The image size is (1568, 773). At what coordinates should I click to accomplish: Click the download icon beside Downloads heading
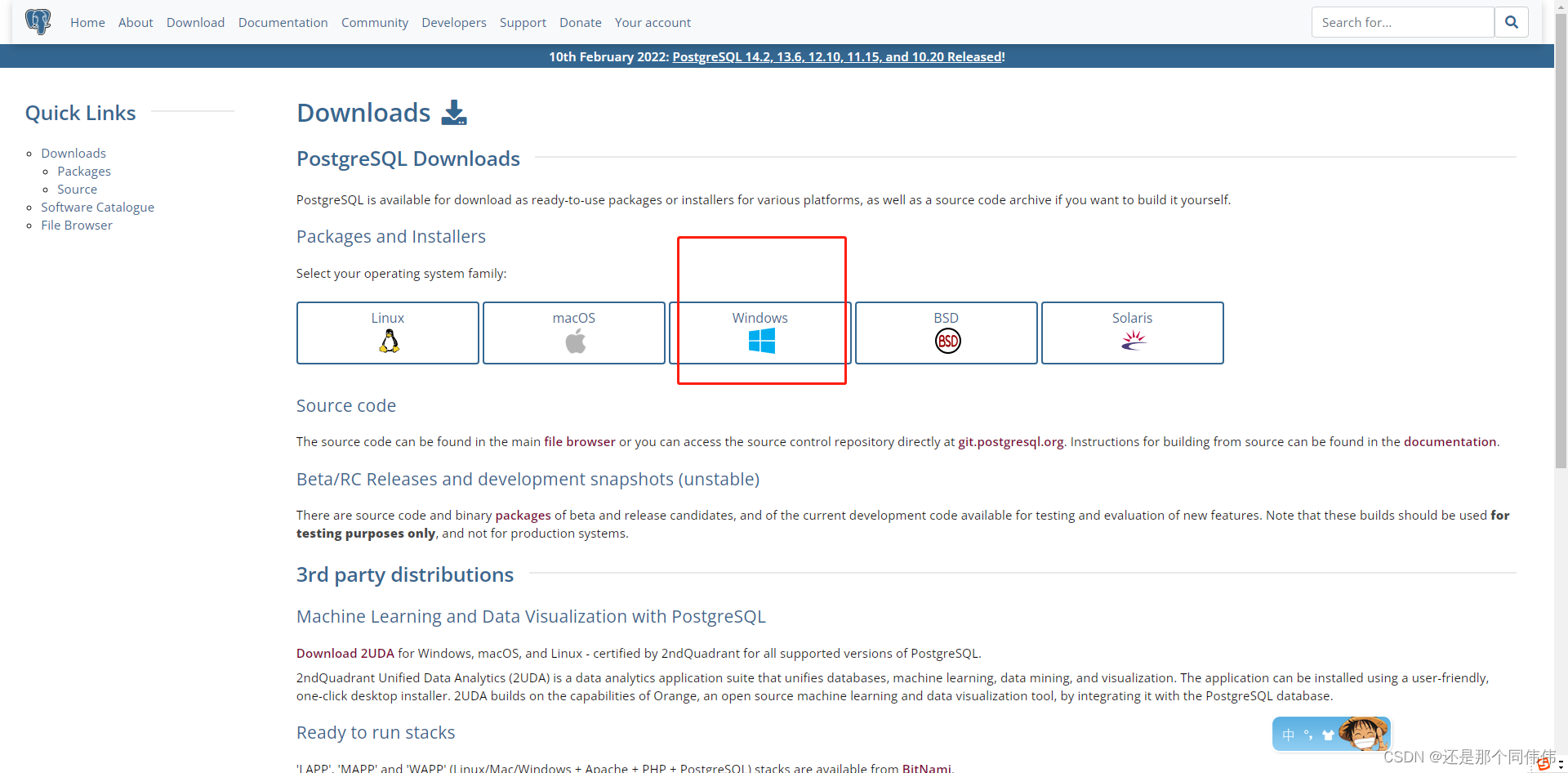point(454,113)
